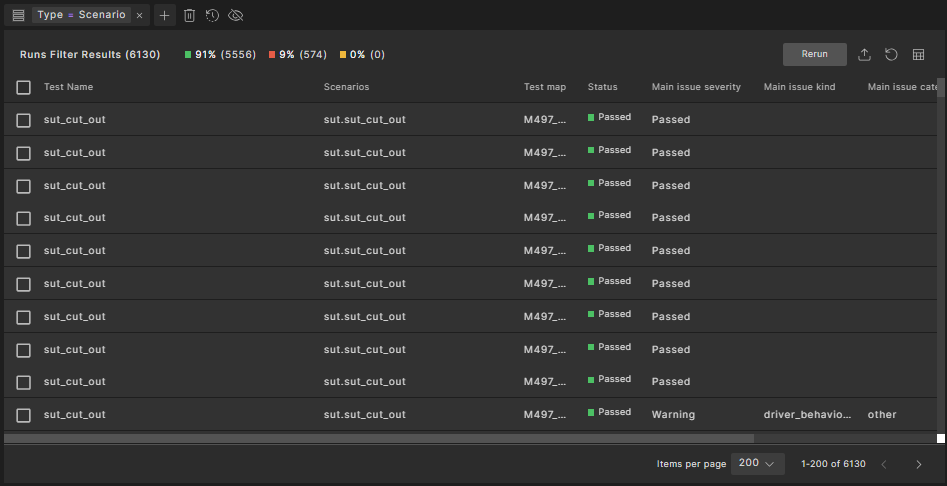Sort by Test Name column header
The width and height of the screenshot is (947, 486).
point(68,87)
